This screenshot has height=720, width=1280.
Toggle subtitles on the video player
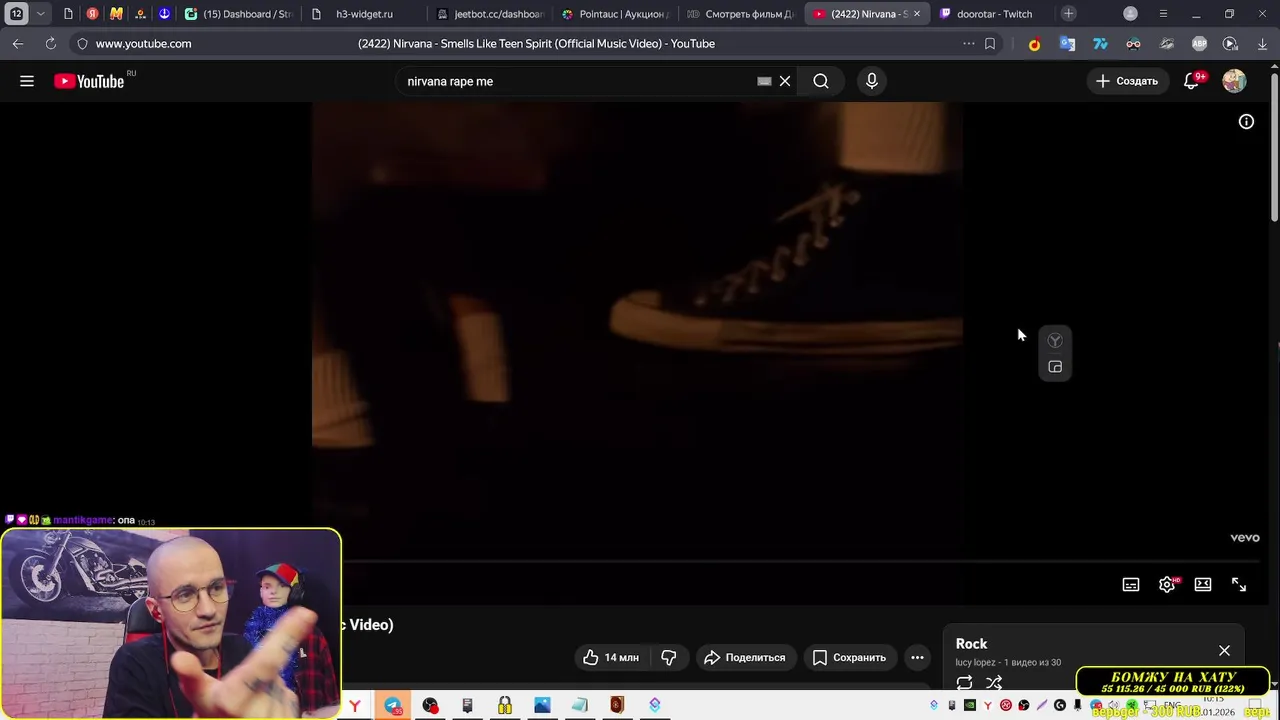tap(1131, 585)
